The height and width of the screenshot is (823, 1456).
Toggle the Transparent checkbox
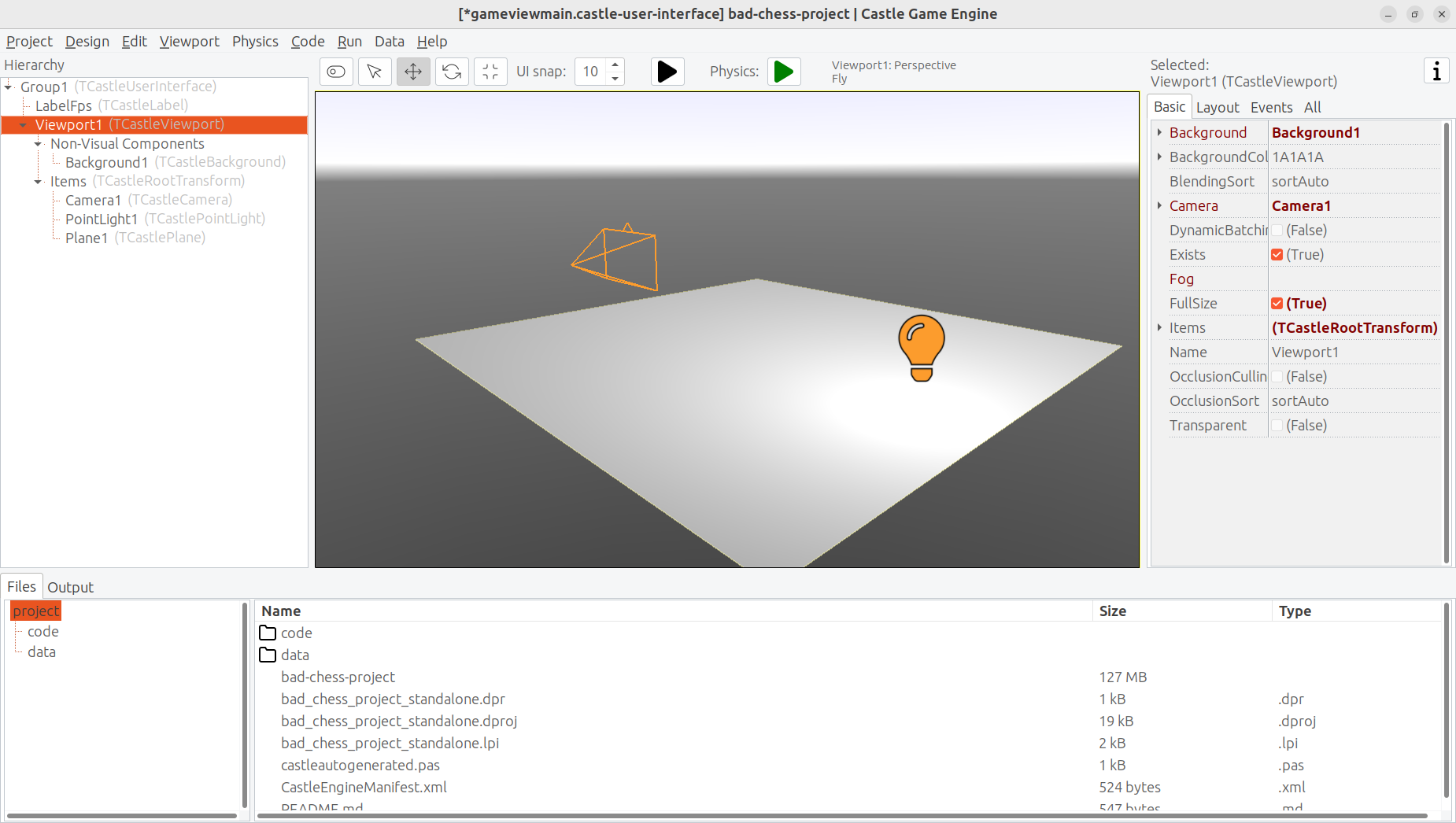click(1277, 426)
